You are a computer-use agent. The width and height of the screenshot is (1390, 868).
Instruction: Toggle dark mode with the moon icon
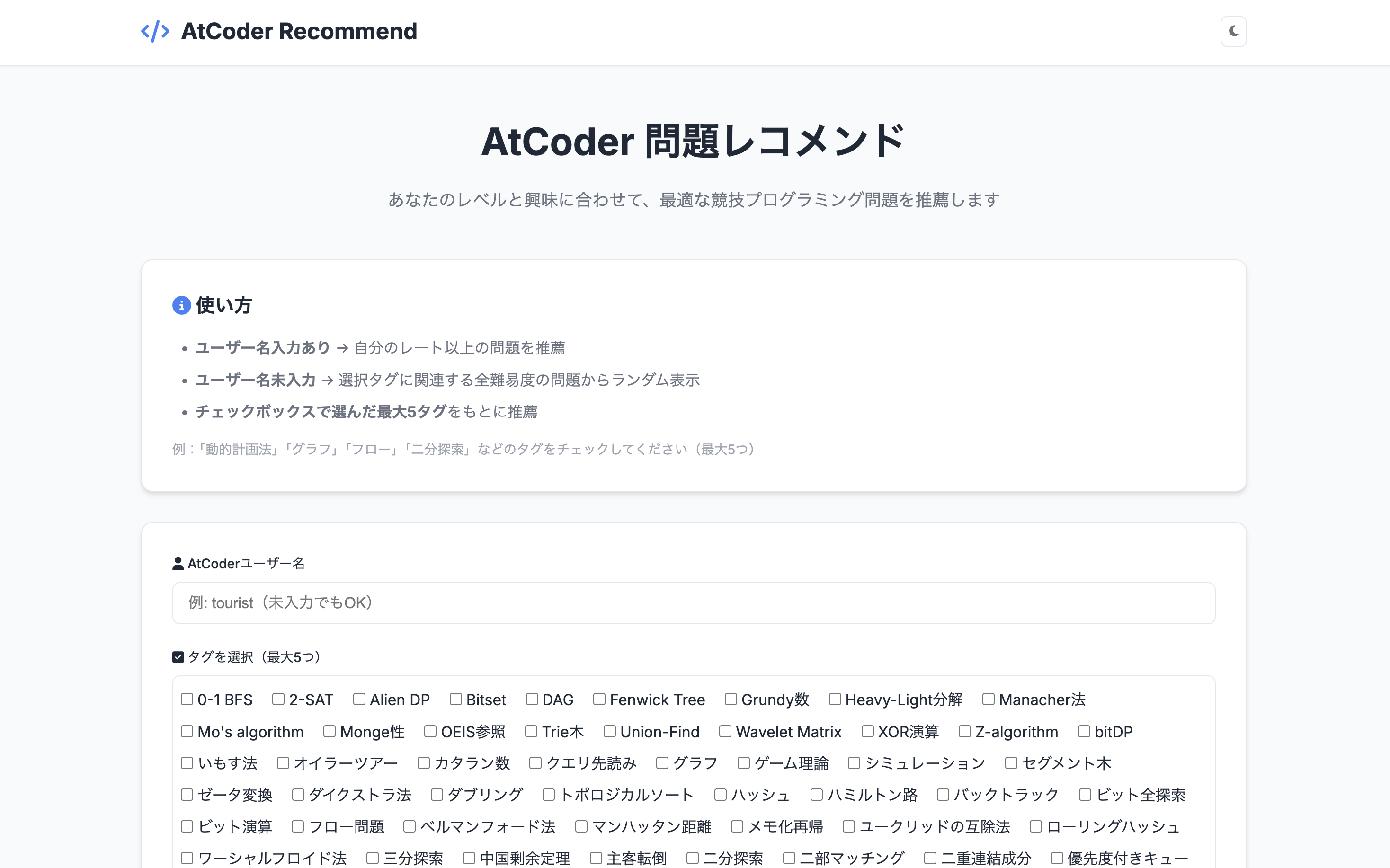(1233, 31)
